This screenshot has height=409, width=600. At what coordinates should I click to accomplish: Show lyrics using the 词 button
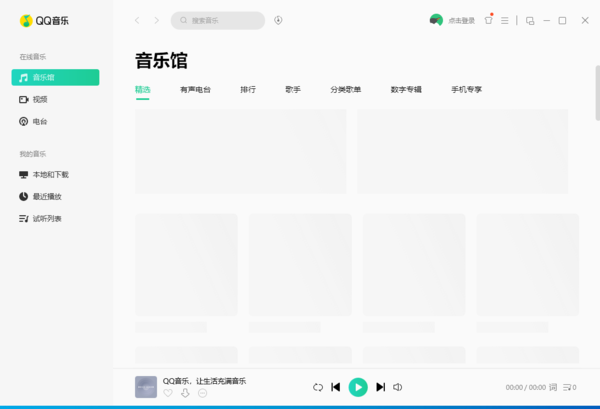point(553,387)
